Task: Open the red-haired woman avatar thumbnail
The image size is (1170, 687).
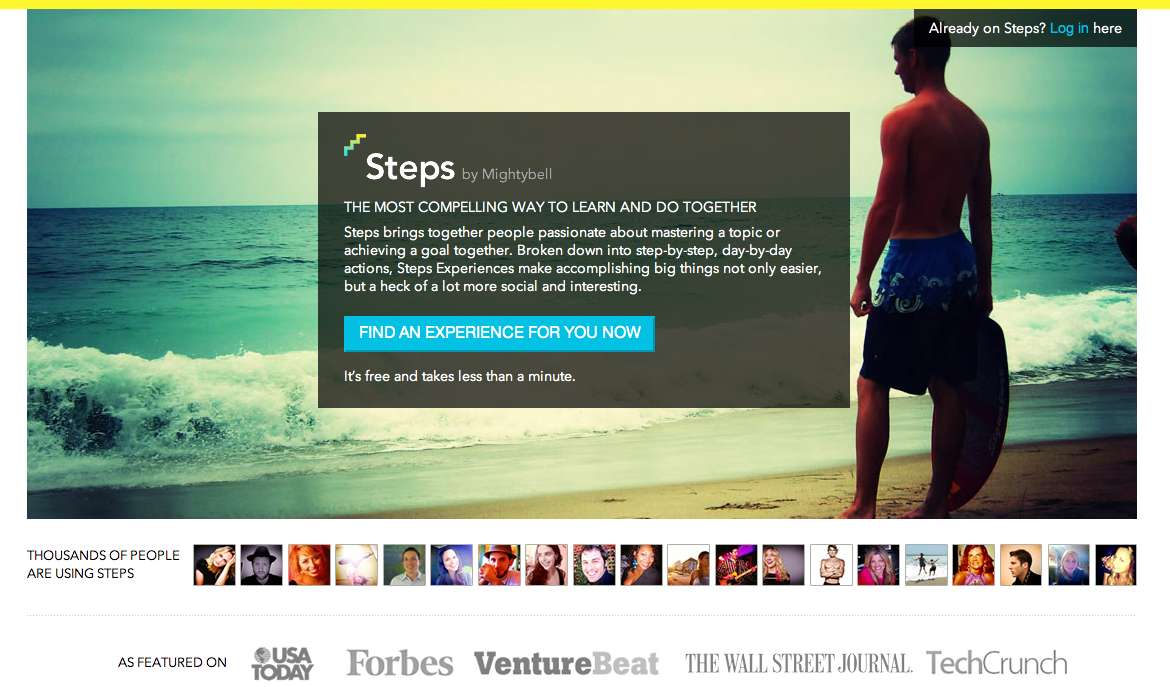Action: pyautogui.click(x=309, y=565)
